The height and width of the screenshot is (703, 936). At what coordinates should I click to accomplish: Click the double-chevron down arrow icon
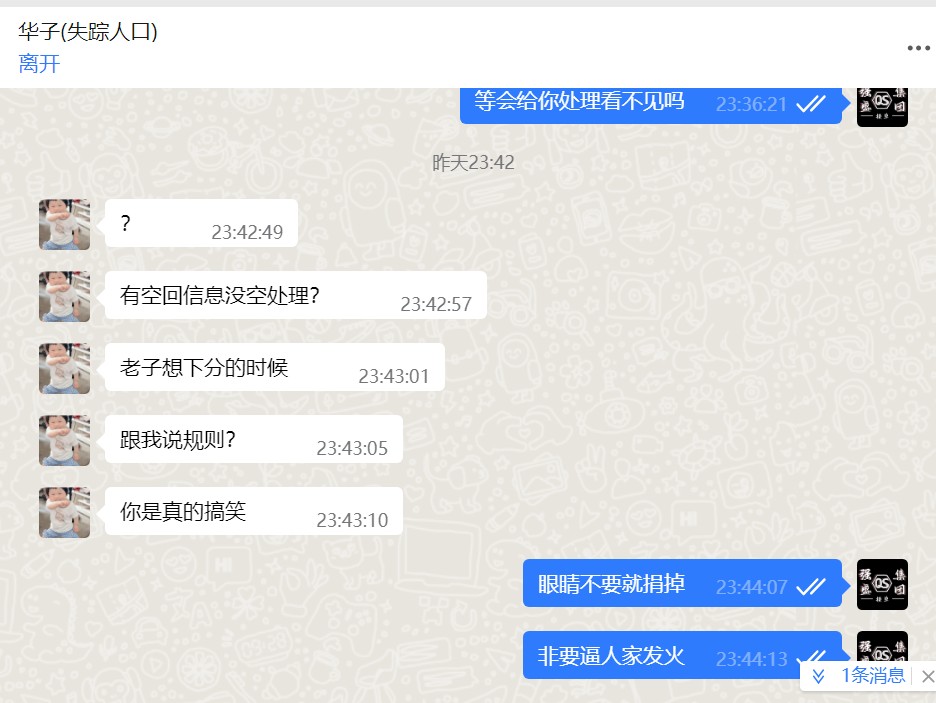coord(818,676)
